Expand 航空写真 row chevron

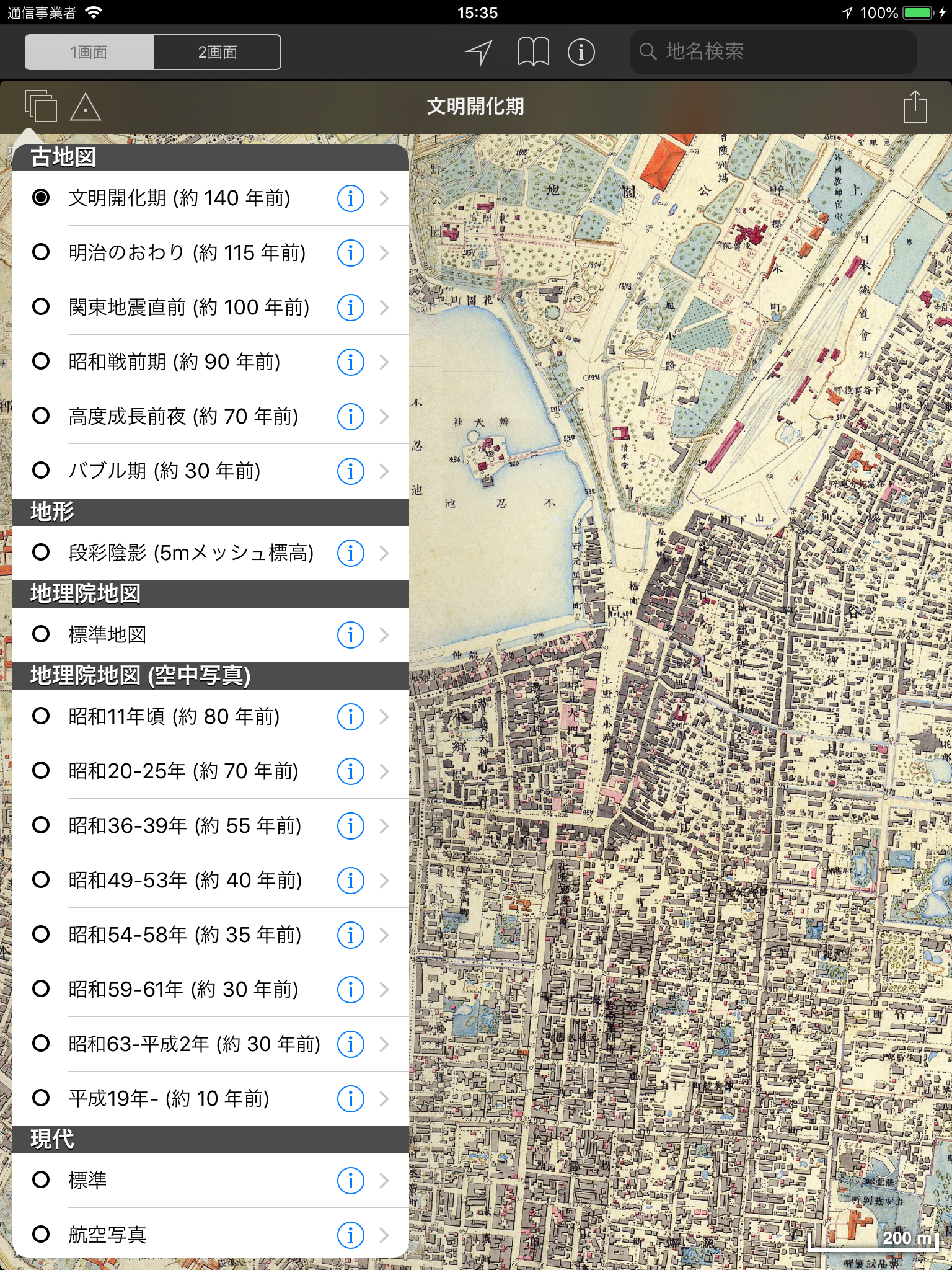[384, 1235]
